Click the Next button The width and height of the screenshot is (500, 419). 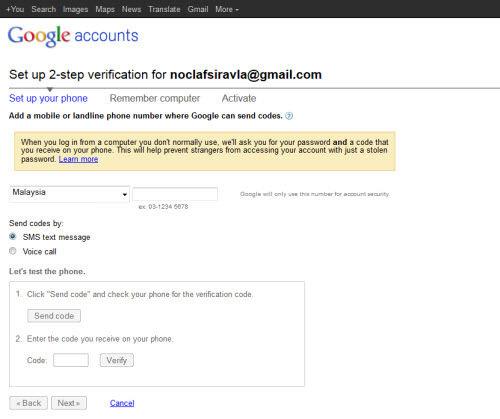(69, 403)
